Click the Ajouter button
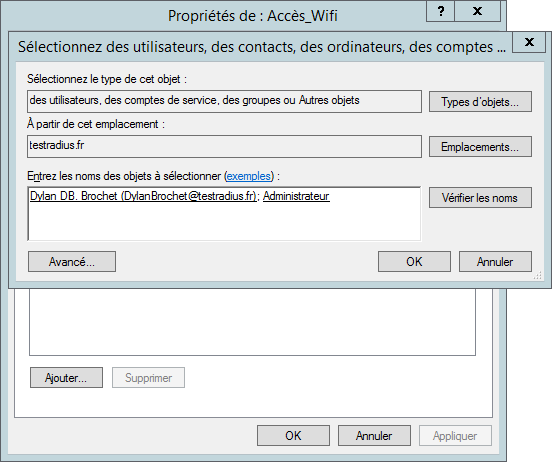553x463 pixels. (66, 378)
